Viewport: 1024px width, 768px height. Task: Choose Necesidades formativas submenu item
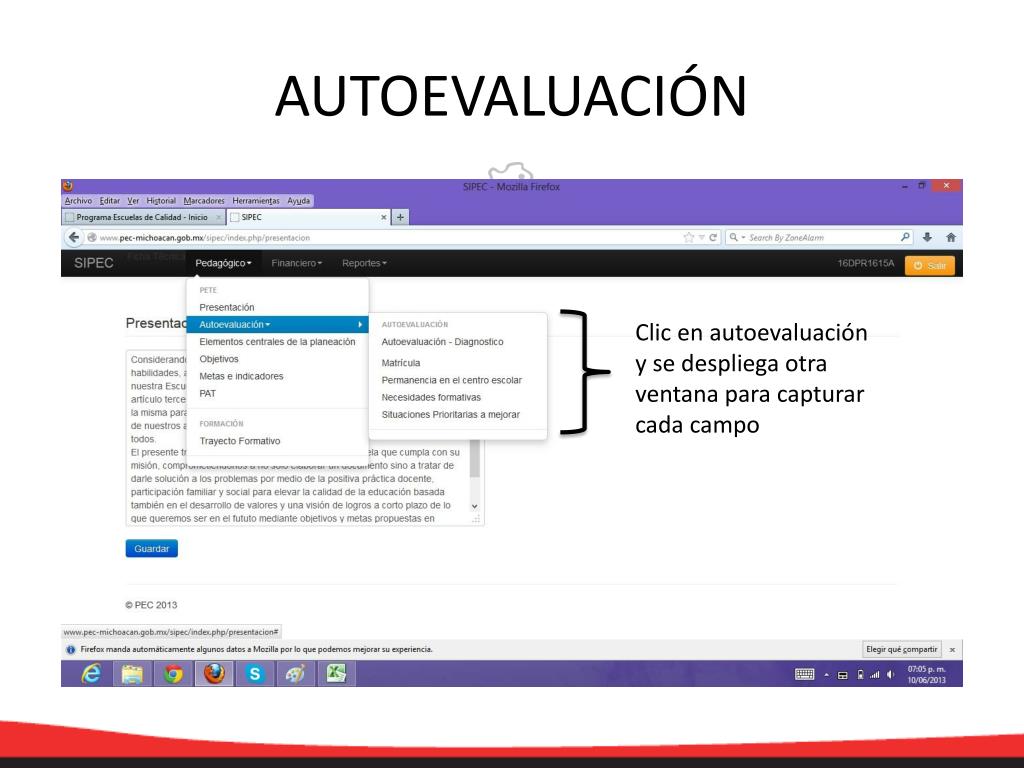pos(431,397)
